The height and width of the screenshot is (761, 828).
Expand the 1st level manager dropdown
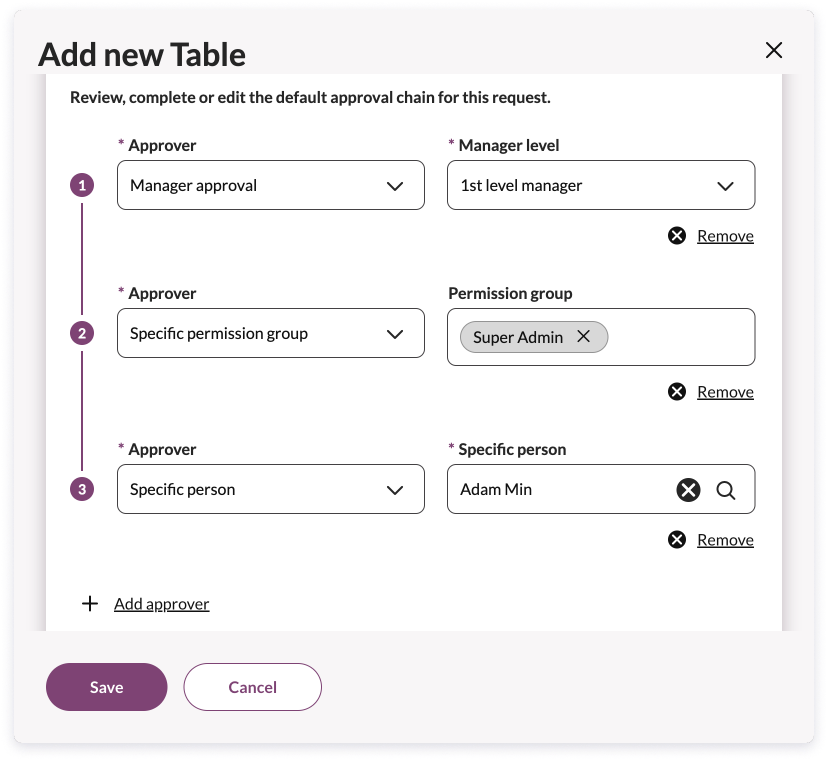[601, 185]
